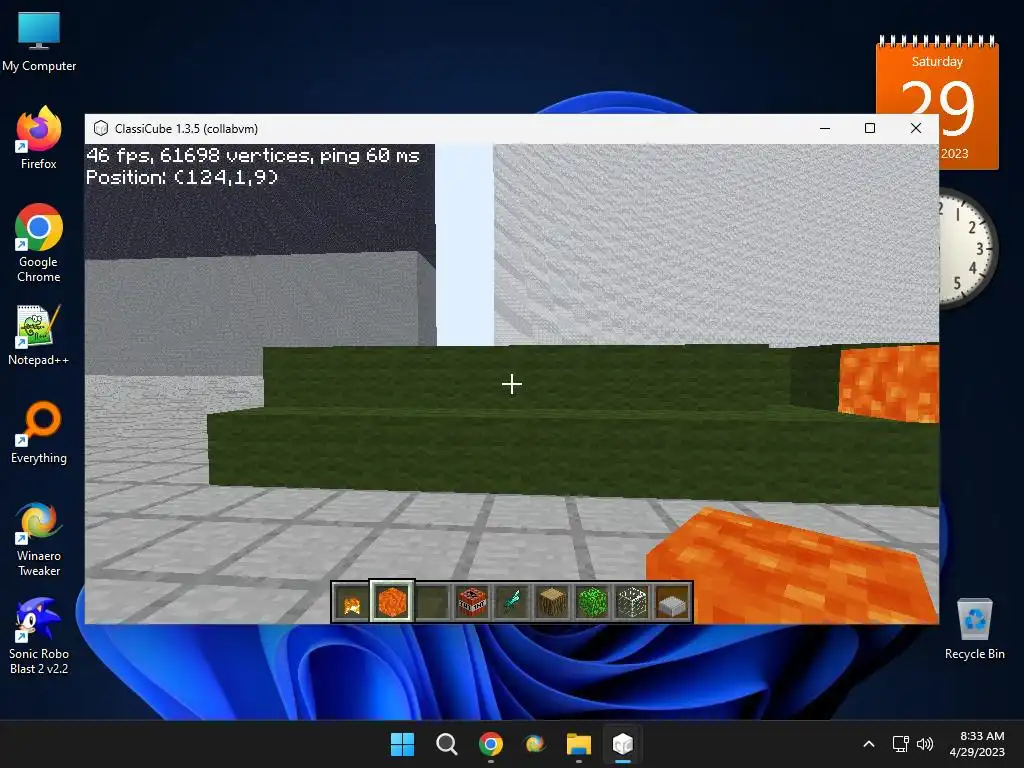Open the taskbar clock showing 8:33 AM
The image size is (1024, 768).
tap(977, 744)
